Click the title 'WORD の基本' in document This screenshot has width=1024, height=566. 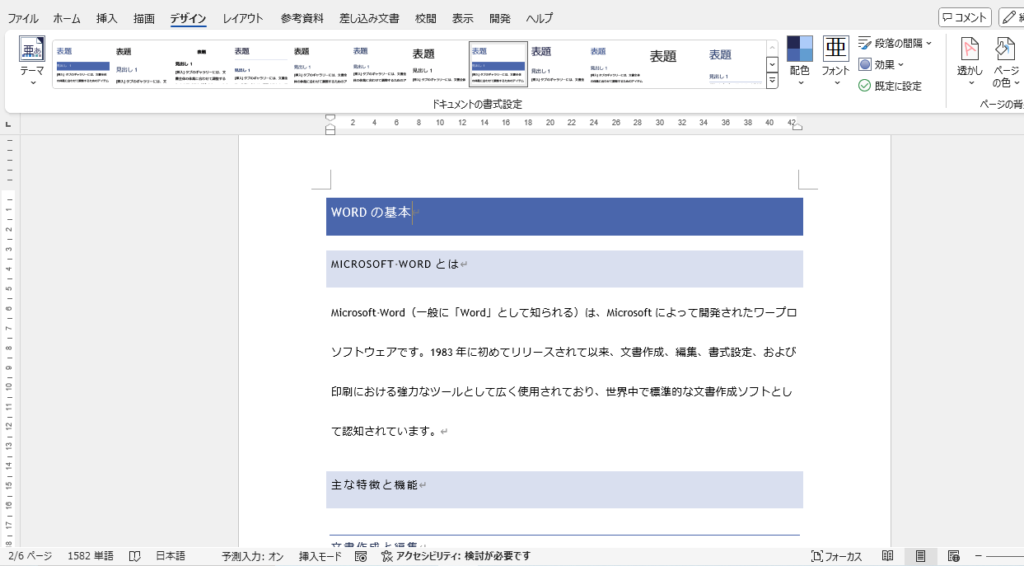click(x=370, y=212)
